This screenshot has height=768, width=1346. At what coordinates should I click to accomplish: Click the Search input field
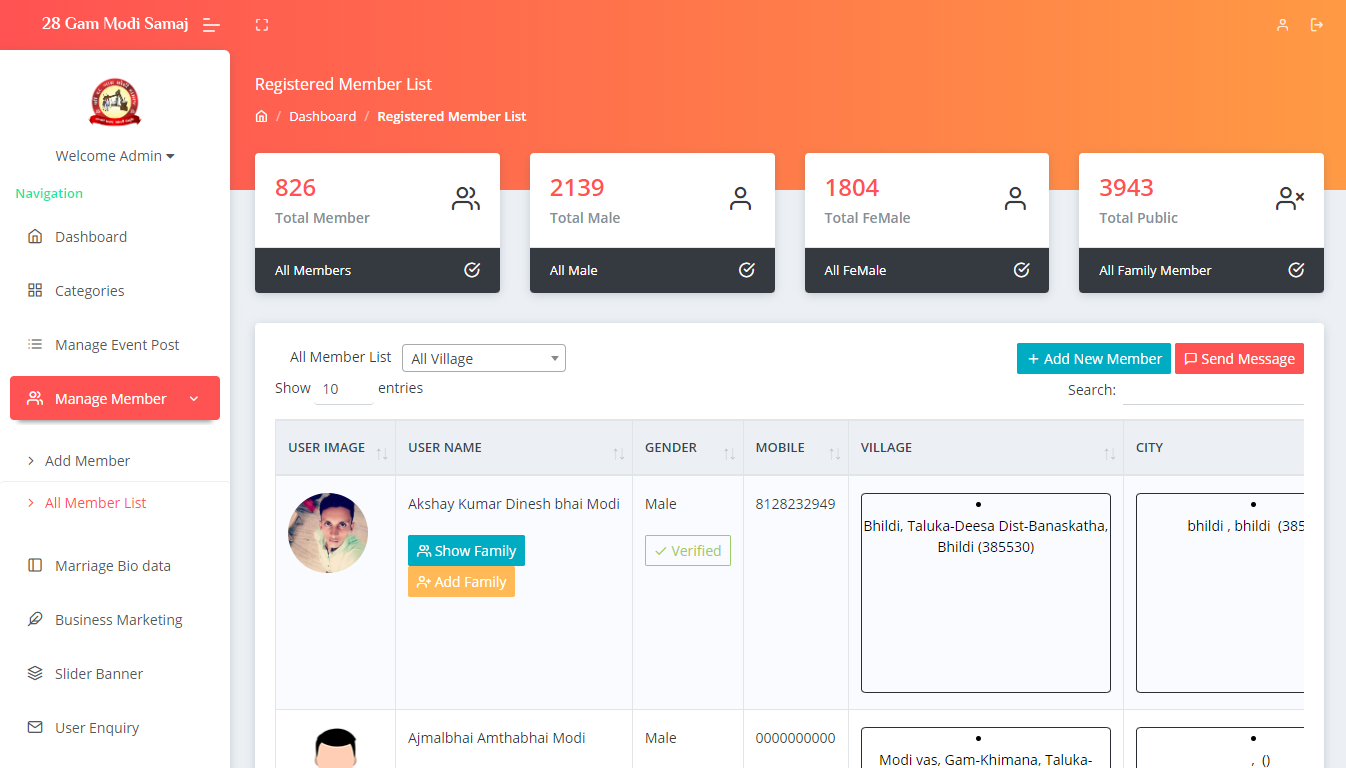(x=1213, y=391)
